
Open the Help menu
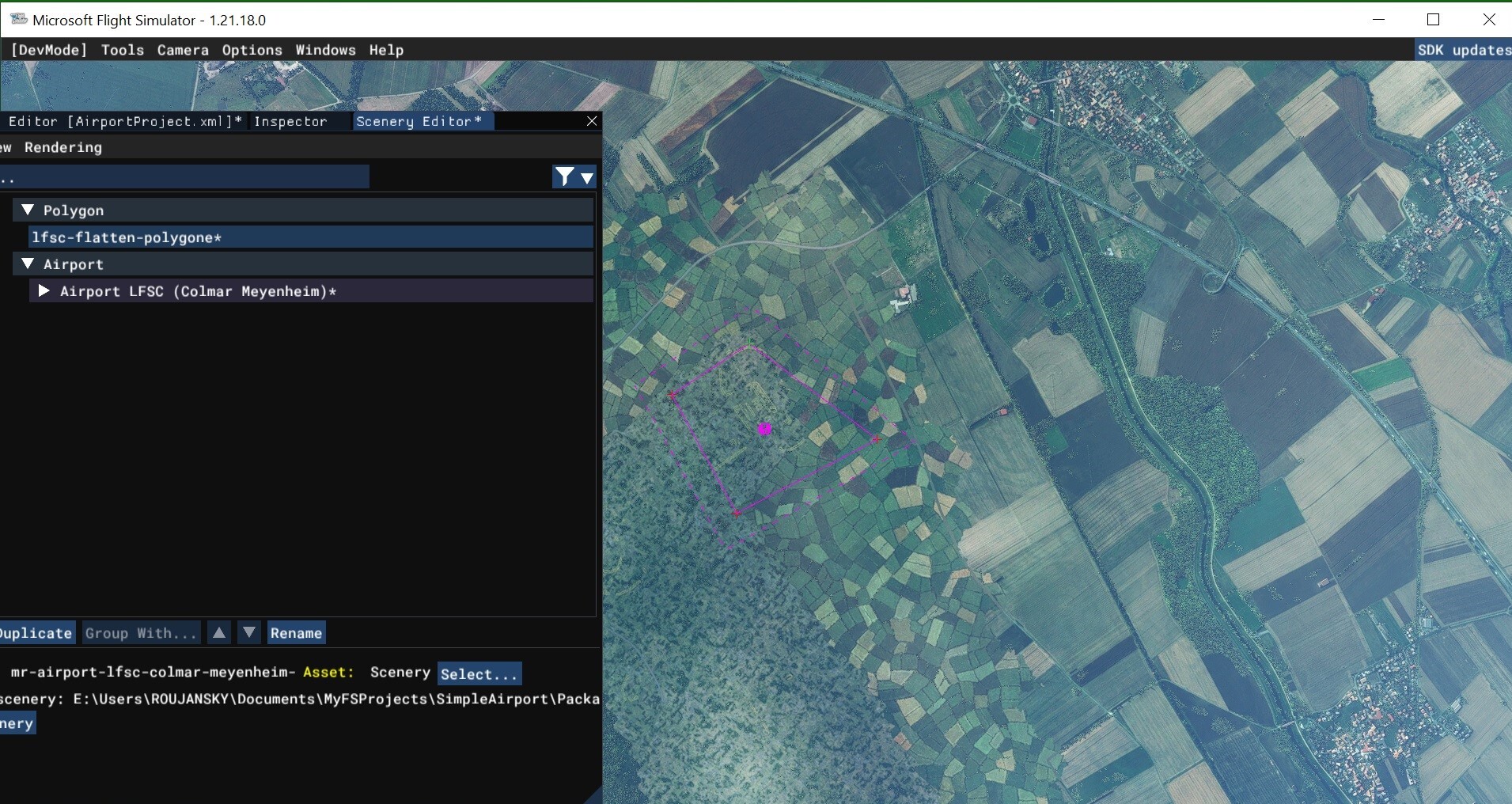[386, 50]
